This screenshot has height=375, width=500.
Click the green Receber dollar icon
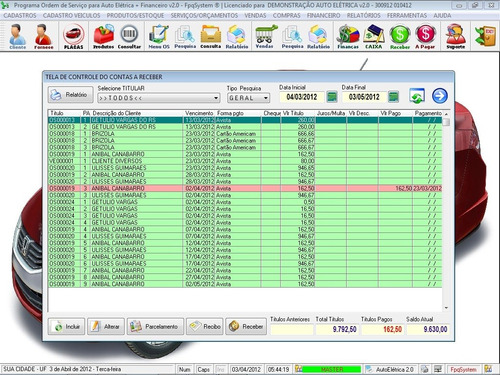[x=400, y=36]
